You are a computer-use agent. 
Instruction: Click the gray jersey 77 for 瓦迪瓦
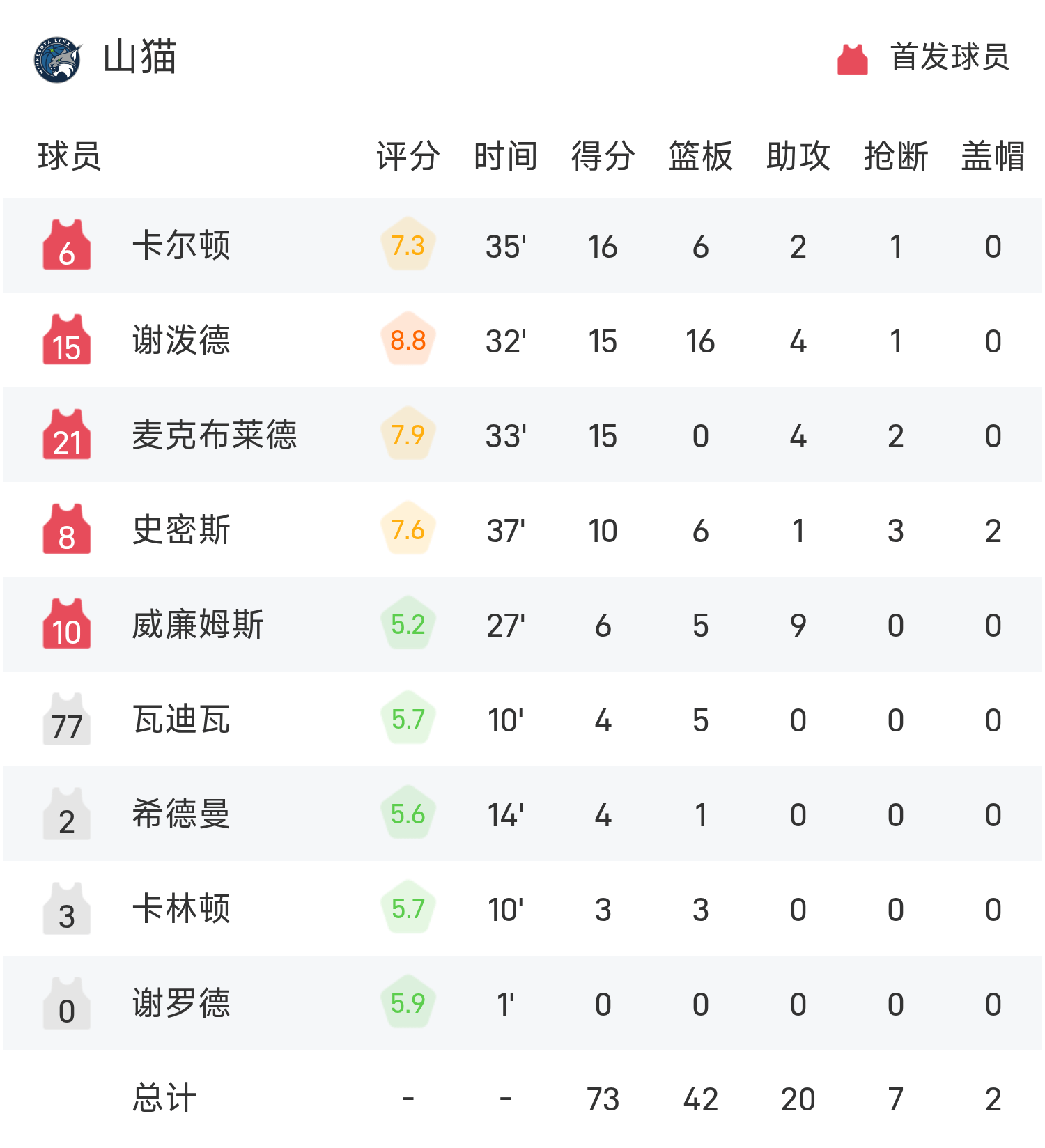pyautogui.click(x=66, y=720)
